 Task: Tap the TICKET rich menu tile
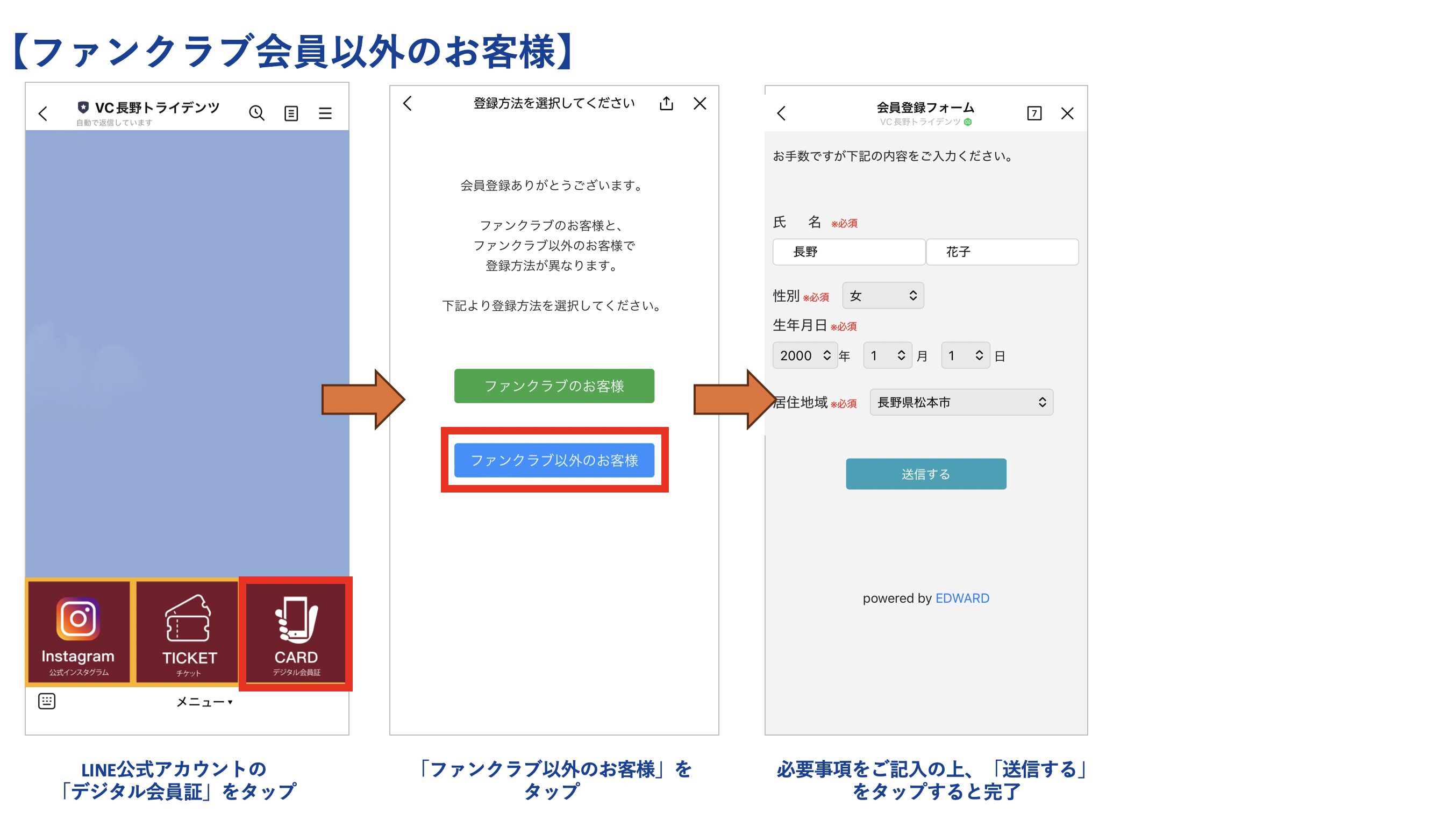click(188, 633)
